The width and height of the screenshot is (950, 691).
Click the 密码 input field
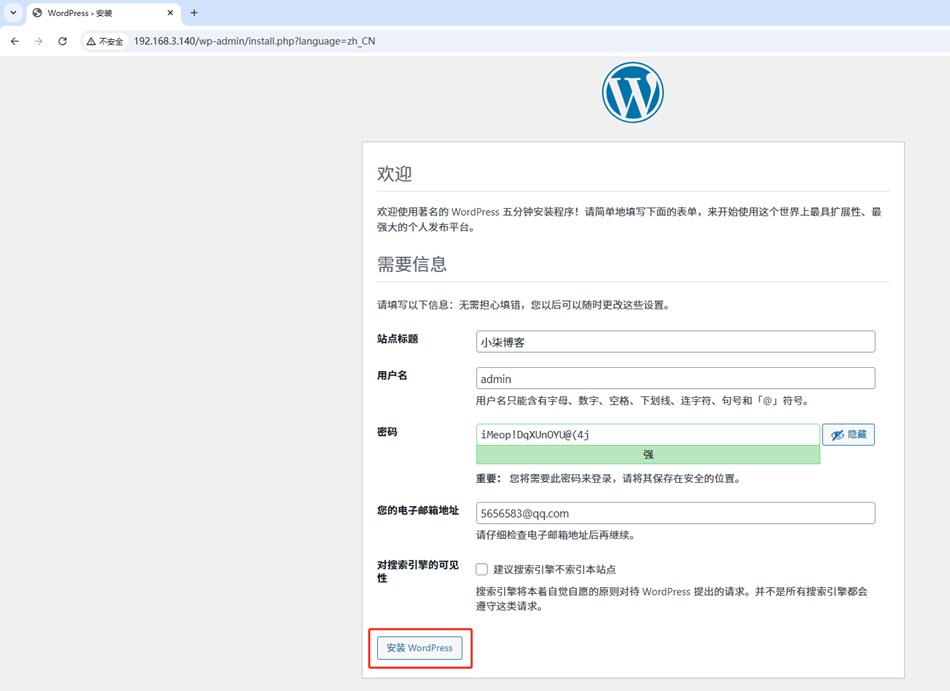click(x=648, y=434)
